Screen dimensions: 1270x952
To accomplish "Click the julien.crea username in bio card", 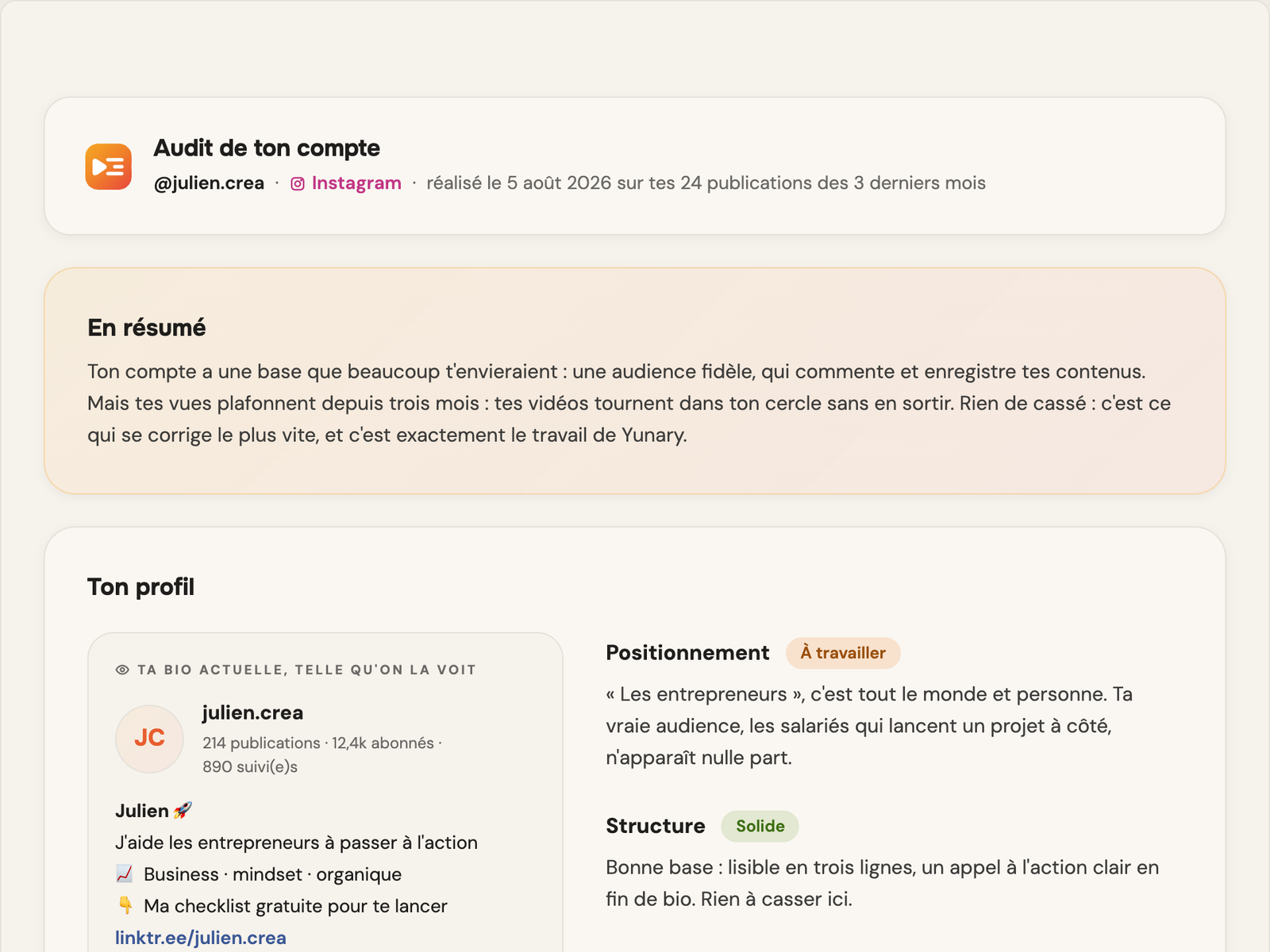I will point(252,712).
